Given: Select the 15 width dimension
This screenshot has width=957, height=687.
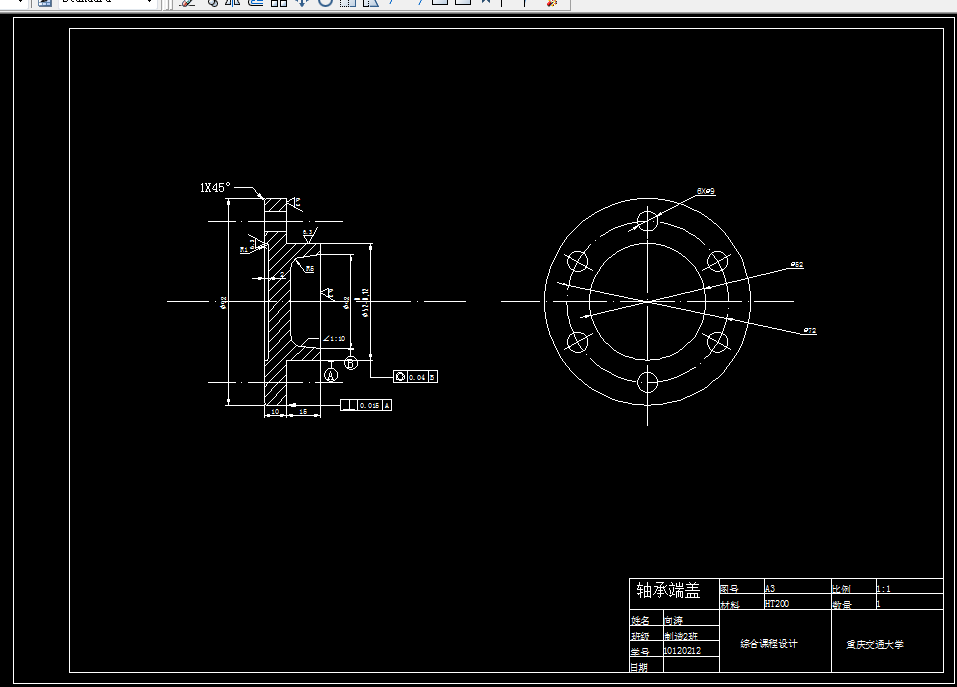Looking at the screenshot, I should [303, 412].
